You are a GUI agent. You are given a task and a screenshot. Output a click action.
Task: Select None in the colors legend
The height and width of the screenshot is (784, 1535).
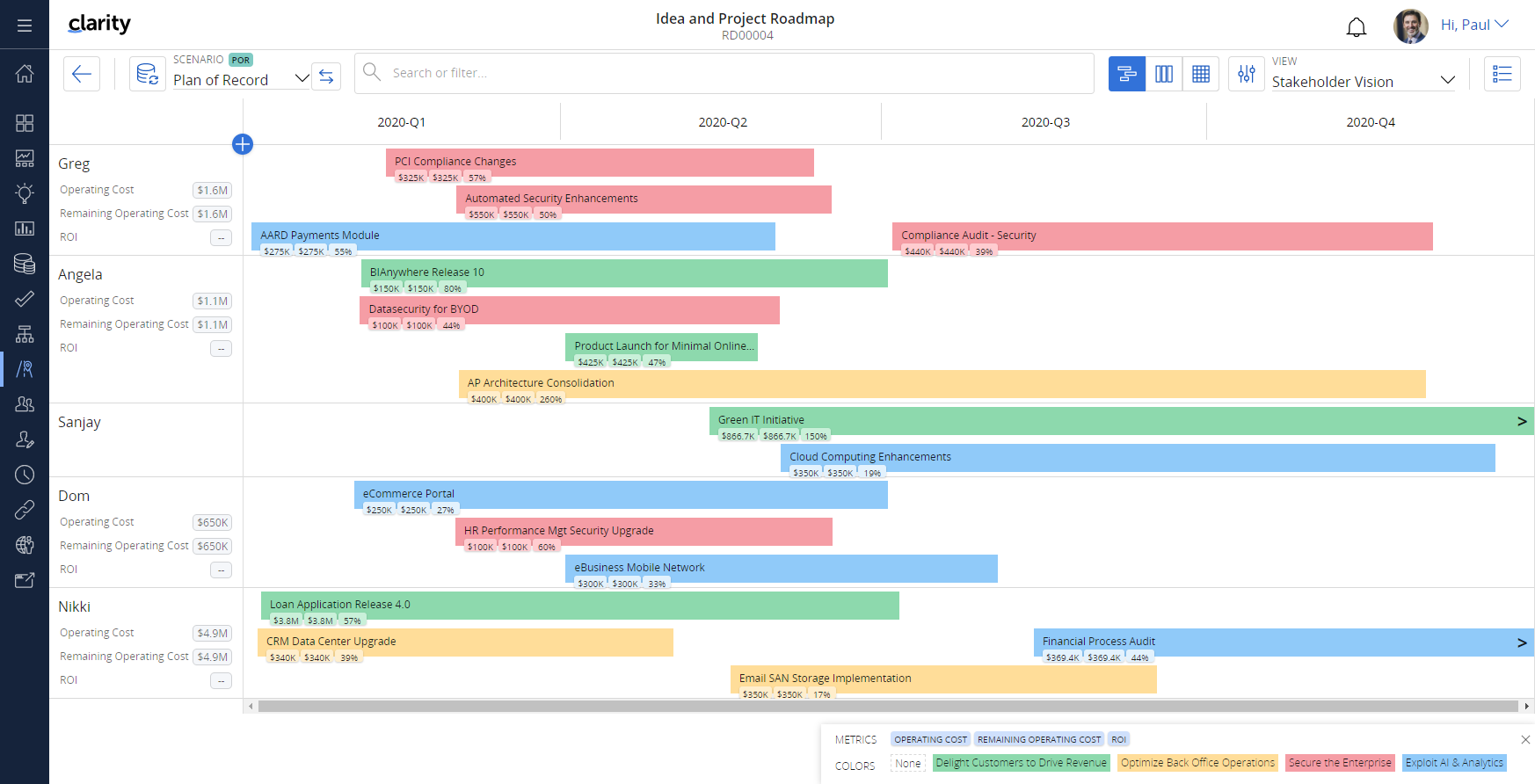coord(908,763)
